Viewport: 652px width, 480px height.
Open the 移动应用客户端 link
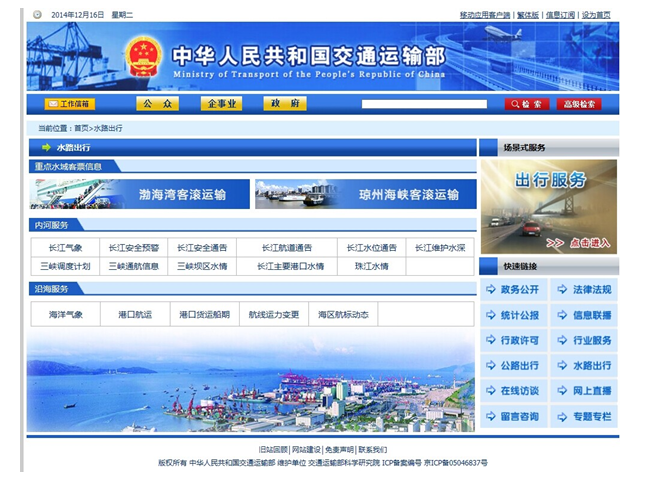coord(484,15)
